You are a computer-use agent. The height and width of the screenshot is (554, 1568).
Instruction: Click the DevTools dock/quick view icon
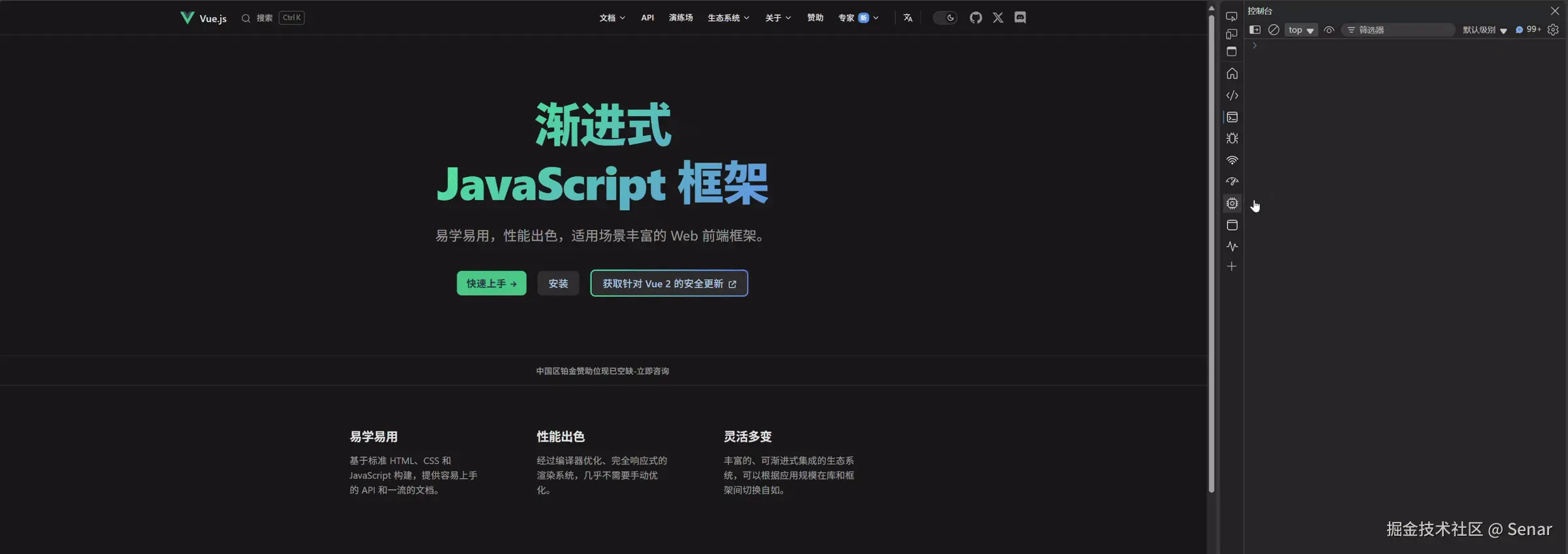(x=1232, y=52)
